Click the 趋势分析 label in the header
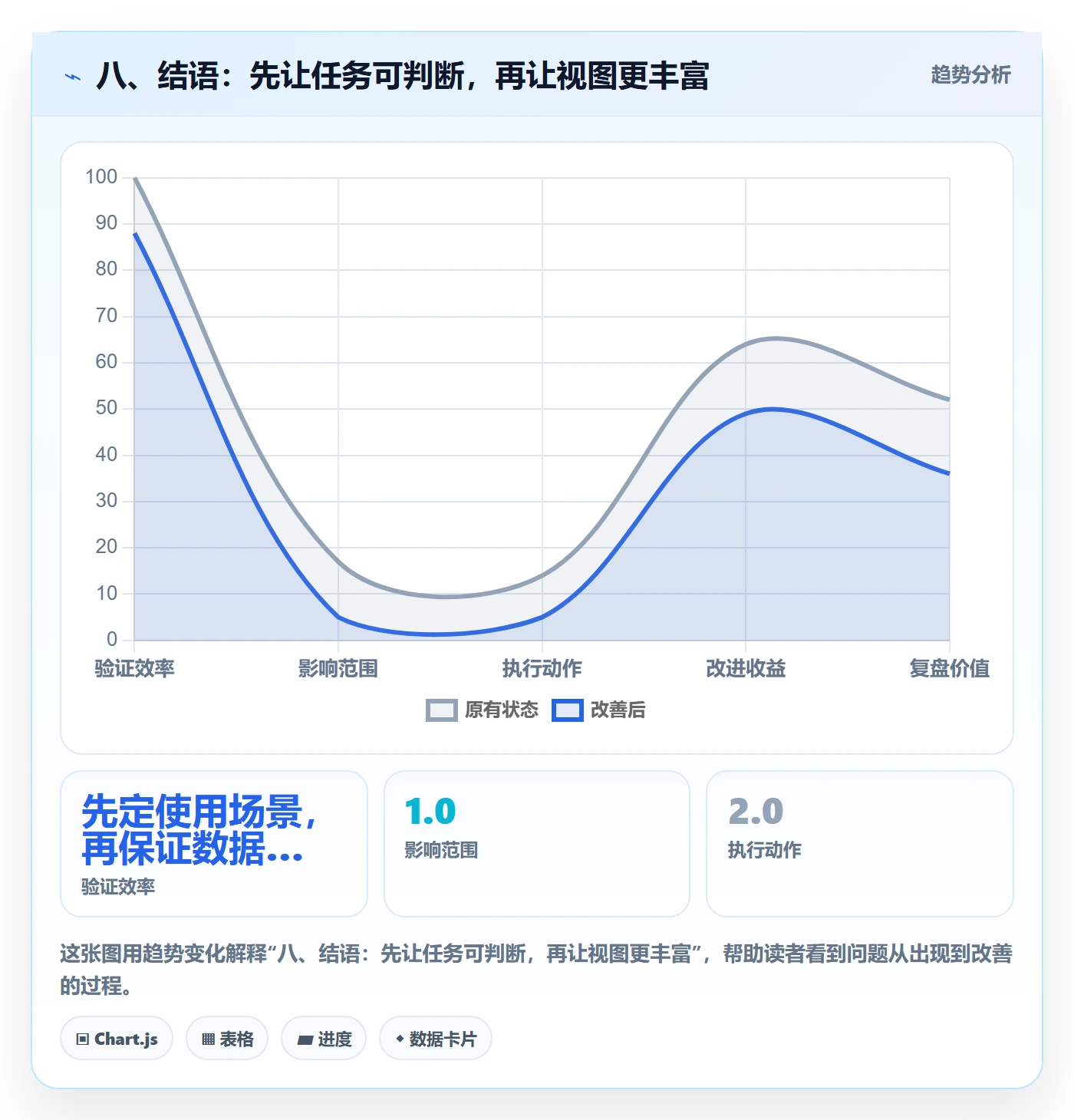 970,74
